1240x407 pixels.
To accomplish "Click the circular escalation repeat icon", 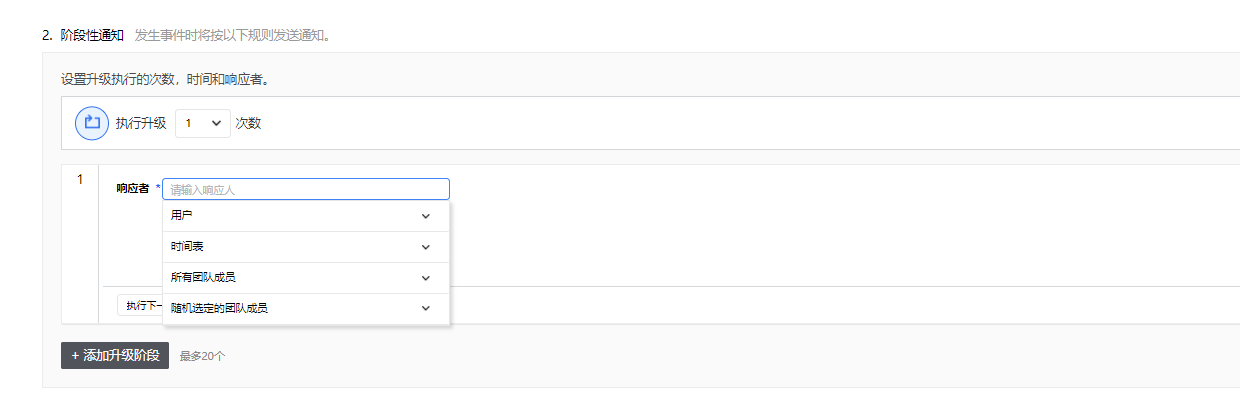I will point(92,123).
